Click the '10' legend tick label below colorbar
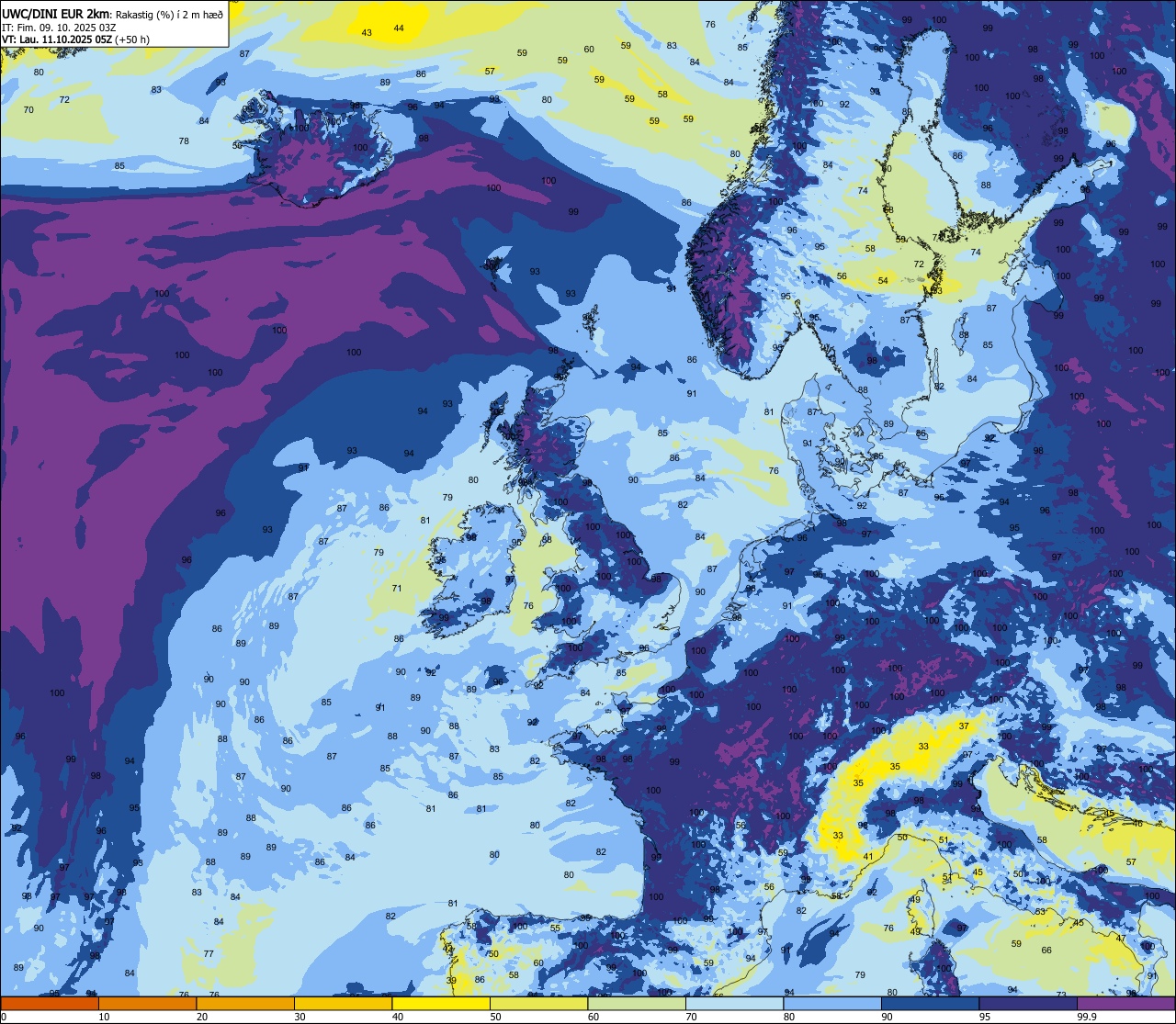 [x=104, y=1017]
